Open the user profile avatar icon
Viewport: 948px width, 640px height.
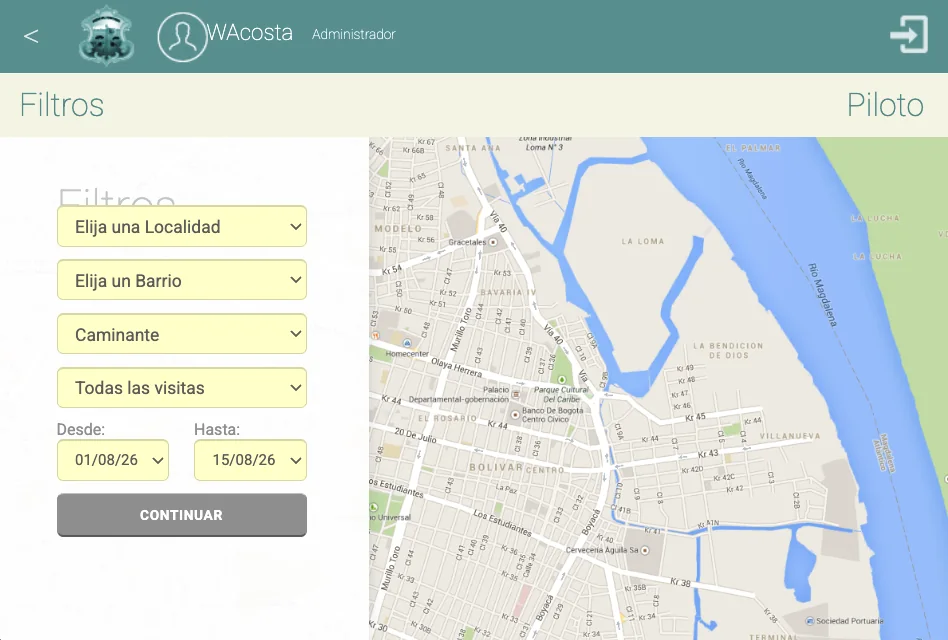click(x=182, y=37)
